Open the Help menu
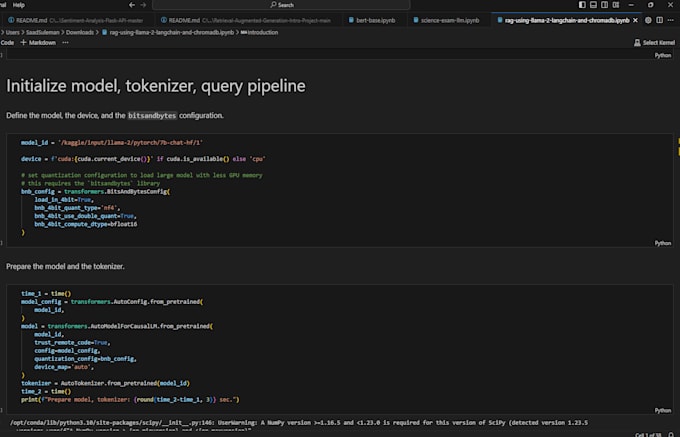Screen dimensions: 680x437 coord(19,5)
